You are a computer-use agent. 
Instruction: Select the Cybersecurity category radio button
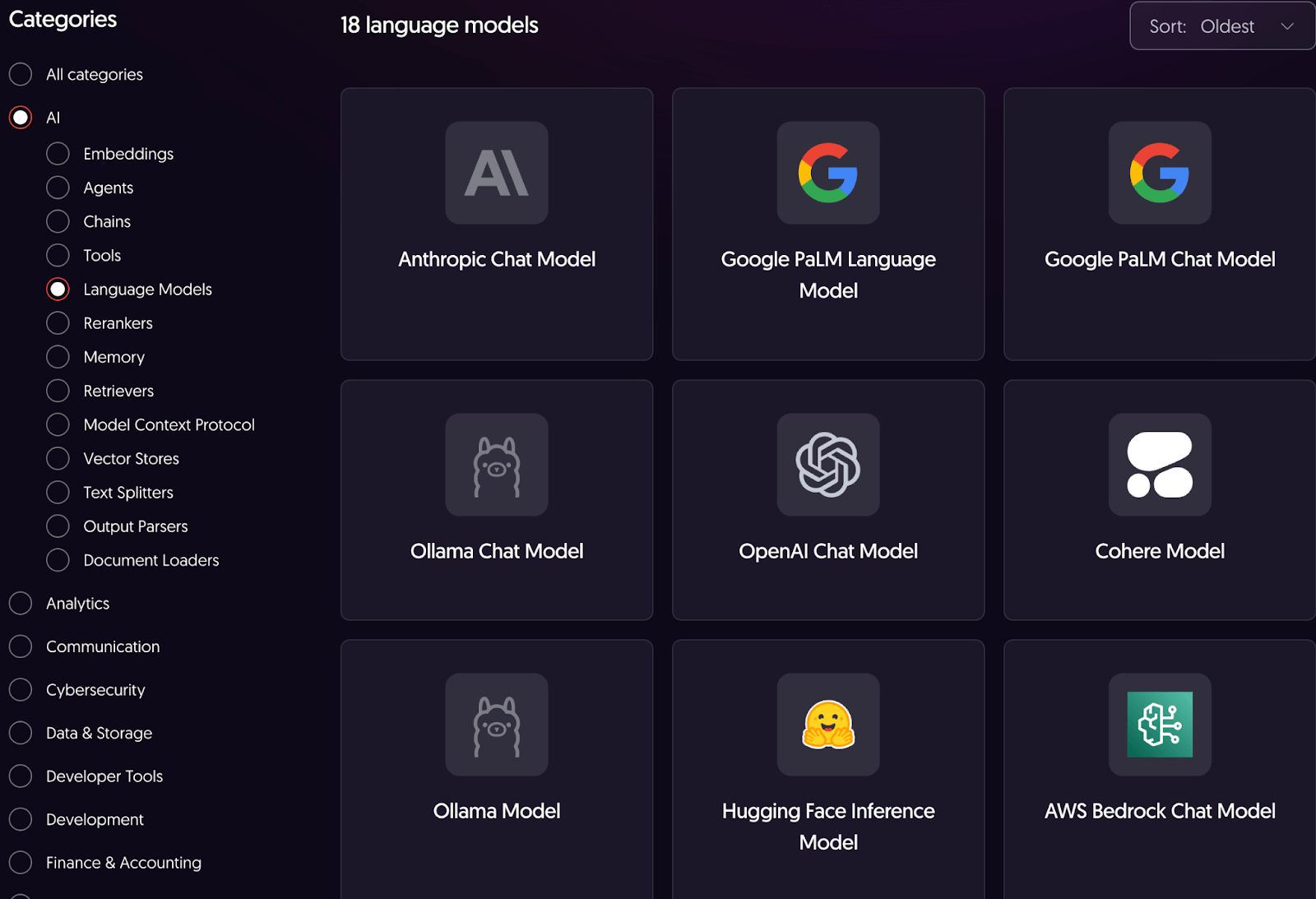21,690
